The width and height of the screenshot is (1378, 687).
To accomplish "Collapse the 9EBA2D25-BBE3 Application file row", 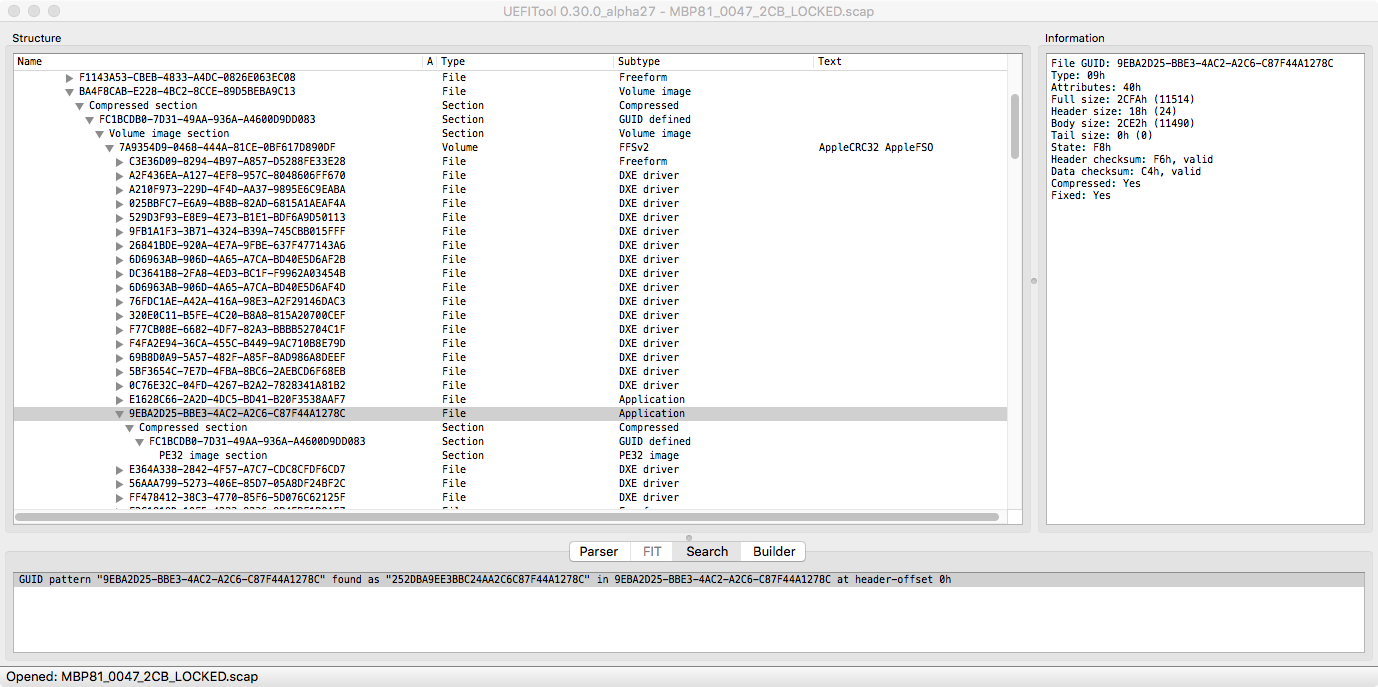I will coord(120,414).
